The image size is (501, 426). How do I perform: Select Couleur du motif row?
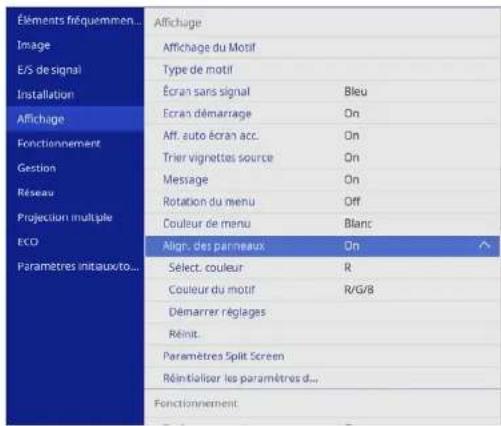click(x=322, y=289)
